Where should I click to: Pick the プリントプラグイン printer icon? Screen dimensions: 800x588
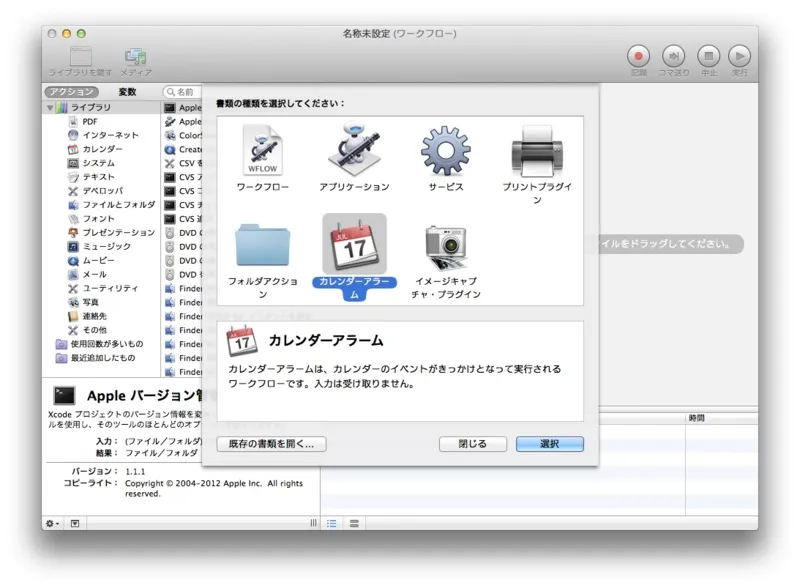[x=536, y=152]
